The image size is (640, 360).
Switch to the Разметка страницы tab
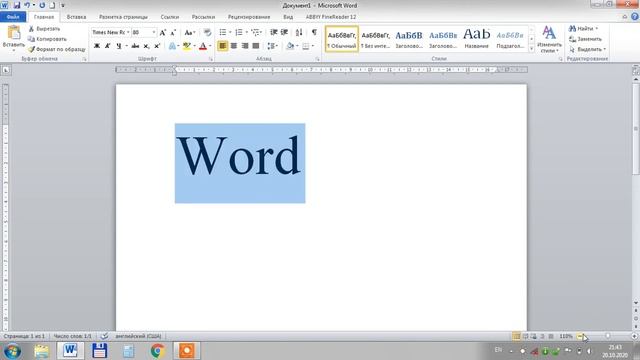123,17
